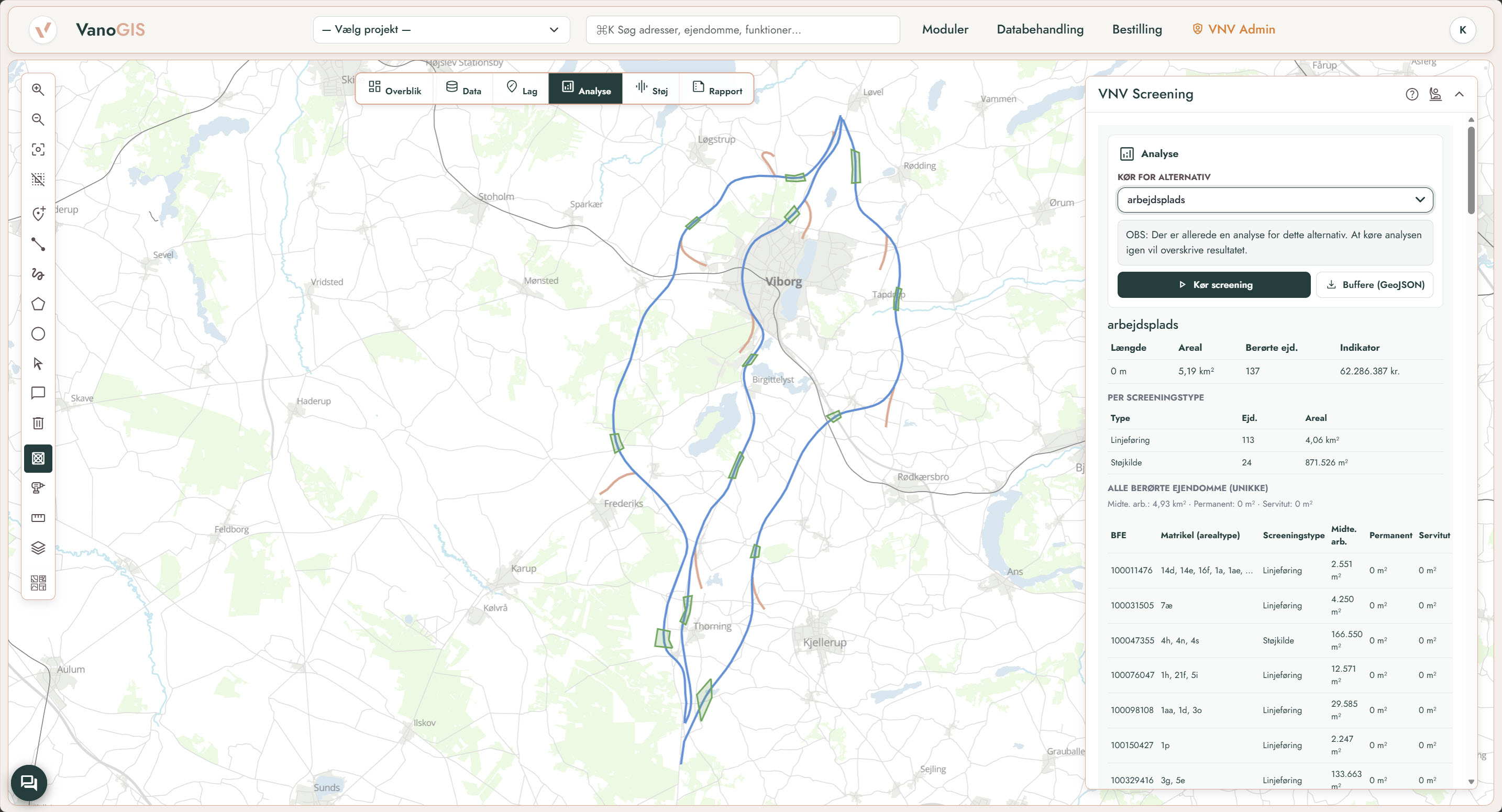Select the polygon drawing tool

pos(38,304)
